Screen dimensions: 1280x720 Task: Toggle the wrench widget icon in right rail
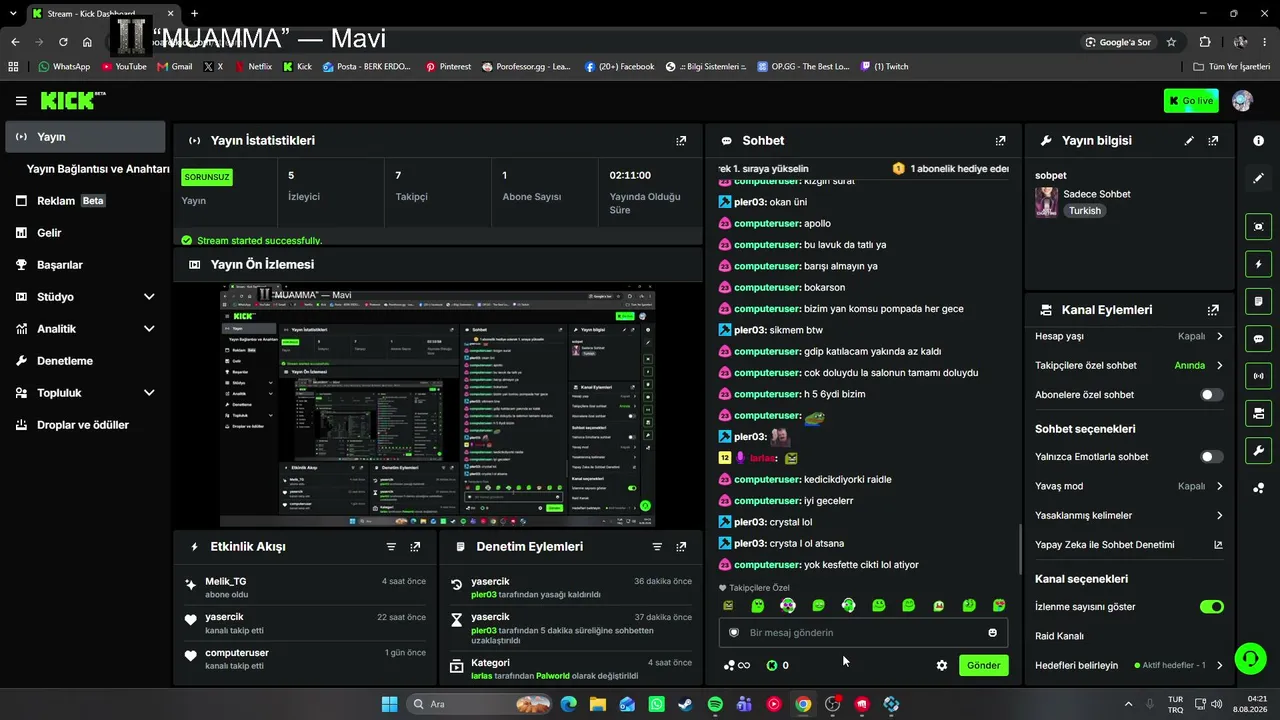pyautogui.click(x=1259, y=451)
